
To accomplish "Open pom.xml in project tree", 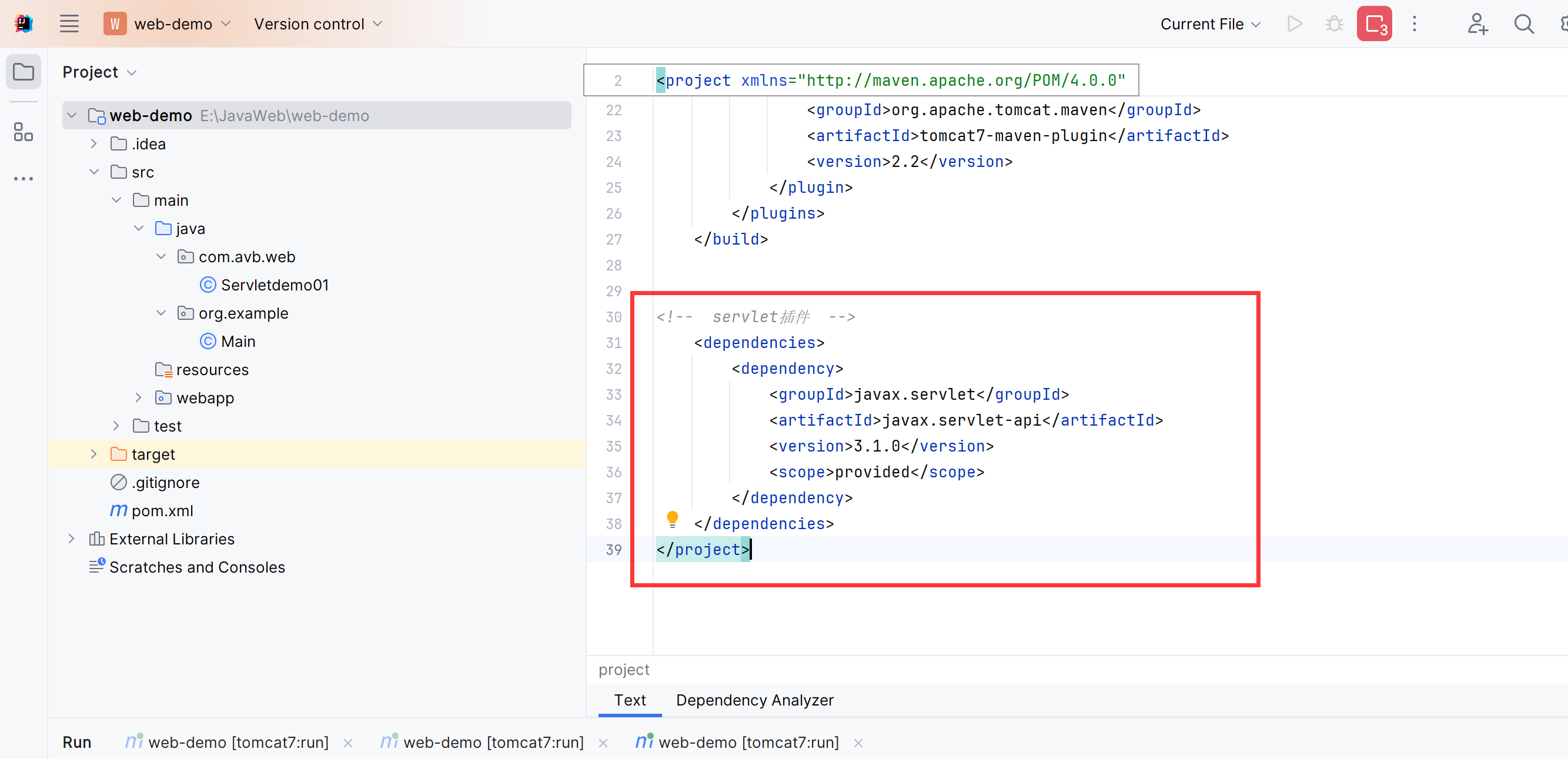I will point(162,511).
